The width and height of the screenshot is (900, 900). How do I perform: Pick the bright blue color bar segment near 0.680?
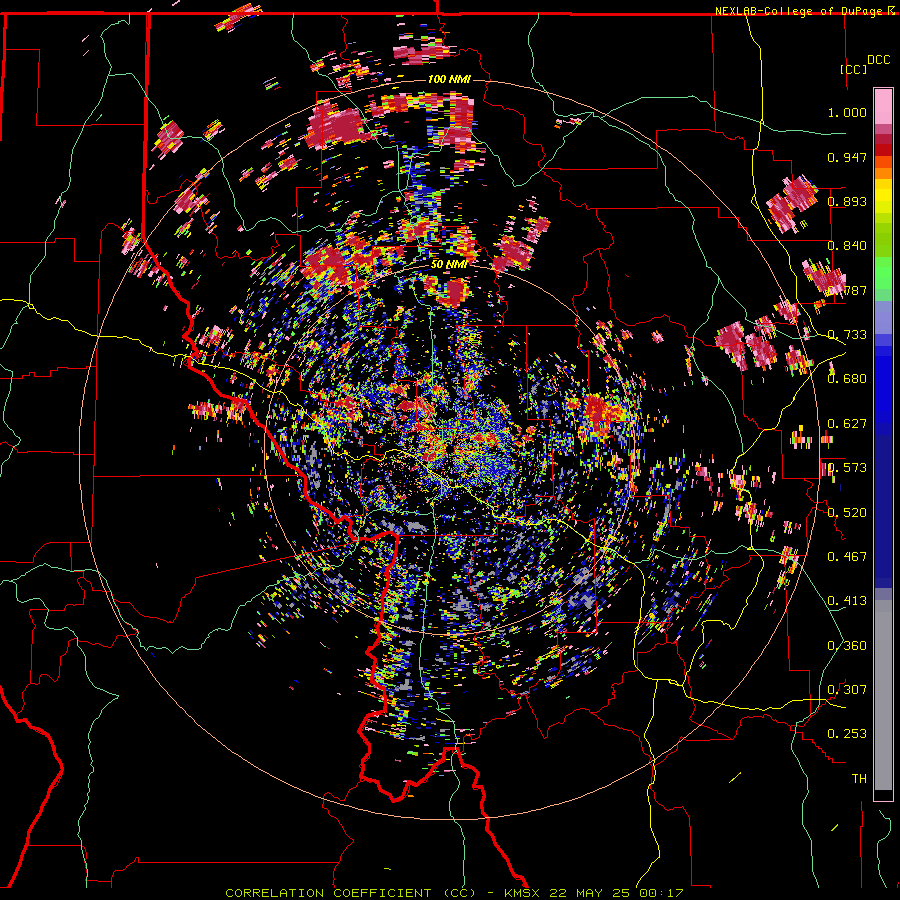[883, 385]
